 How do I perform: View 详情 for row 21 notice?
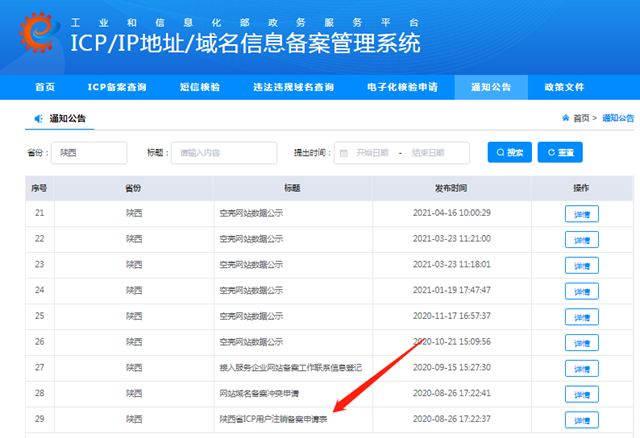click(x=581, y=213)
